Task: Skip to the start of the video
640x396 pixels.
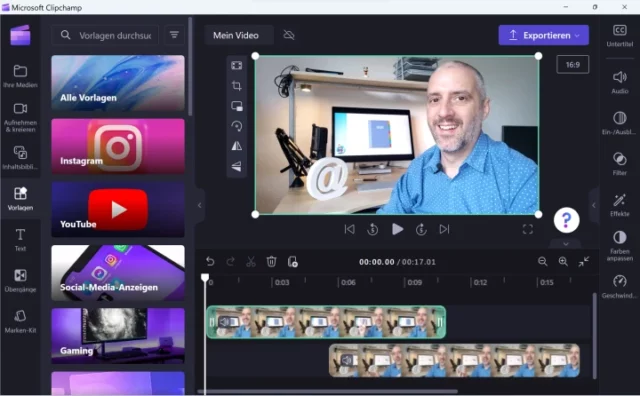Action: (349, 229)
